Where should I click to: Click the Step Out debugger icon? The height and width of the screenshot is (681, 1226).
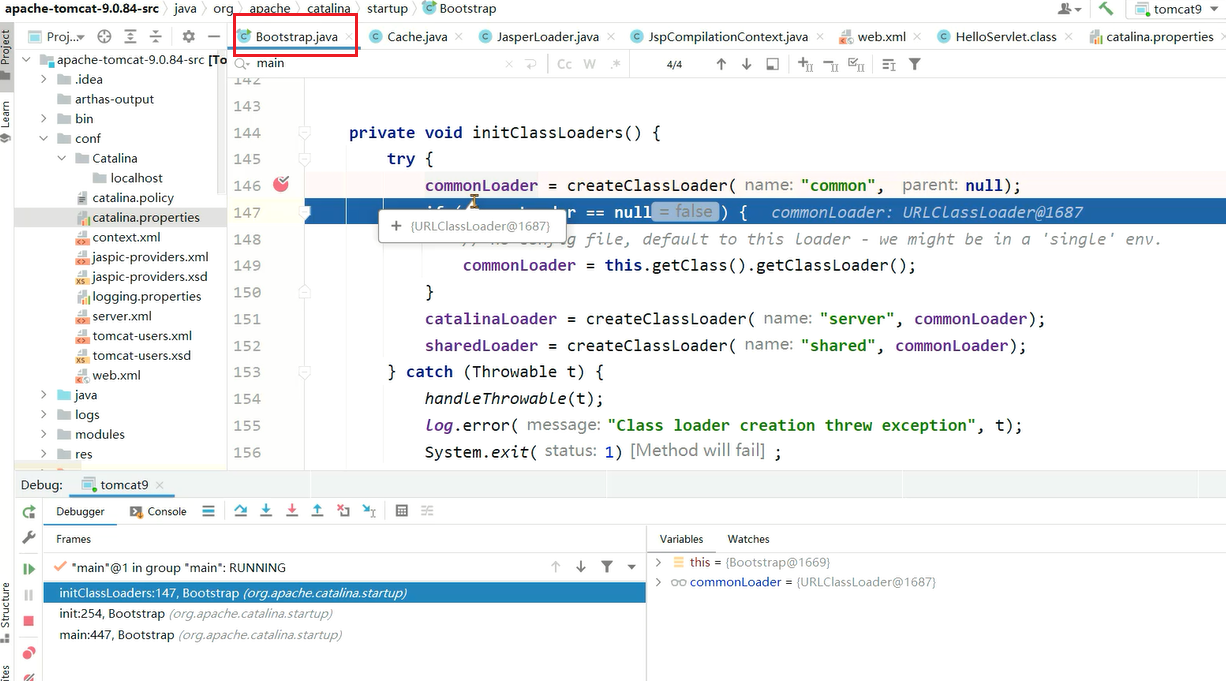(x=317, y=511)
